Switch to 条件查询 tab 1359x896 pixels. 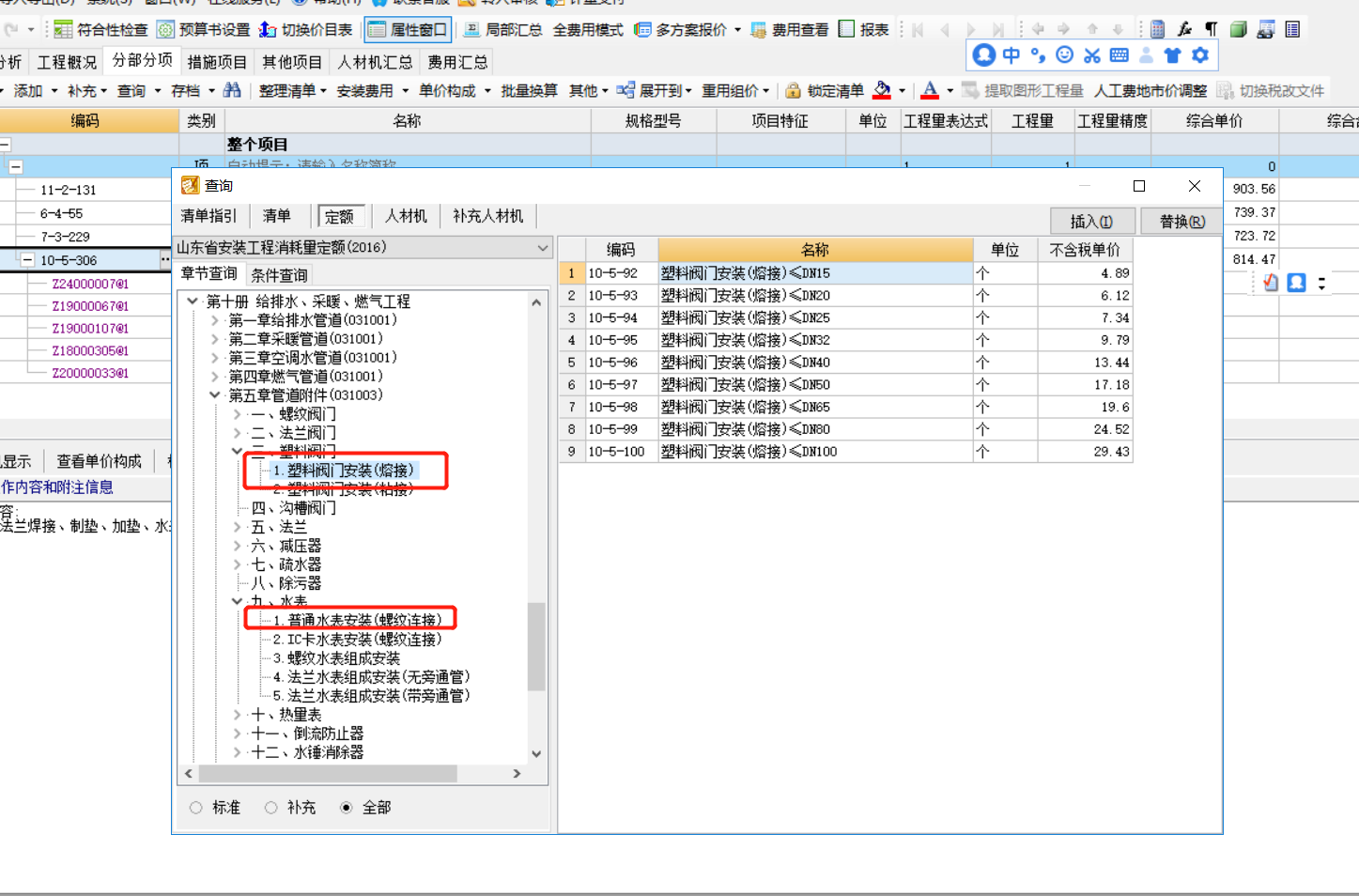(279, 275)
